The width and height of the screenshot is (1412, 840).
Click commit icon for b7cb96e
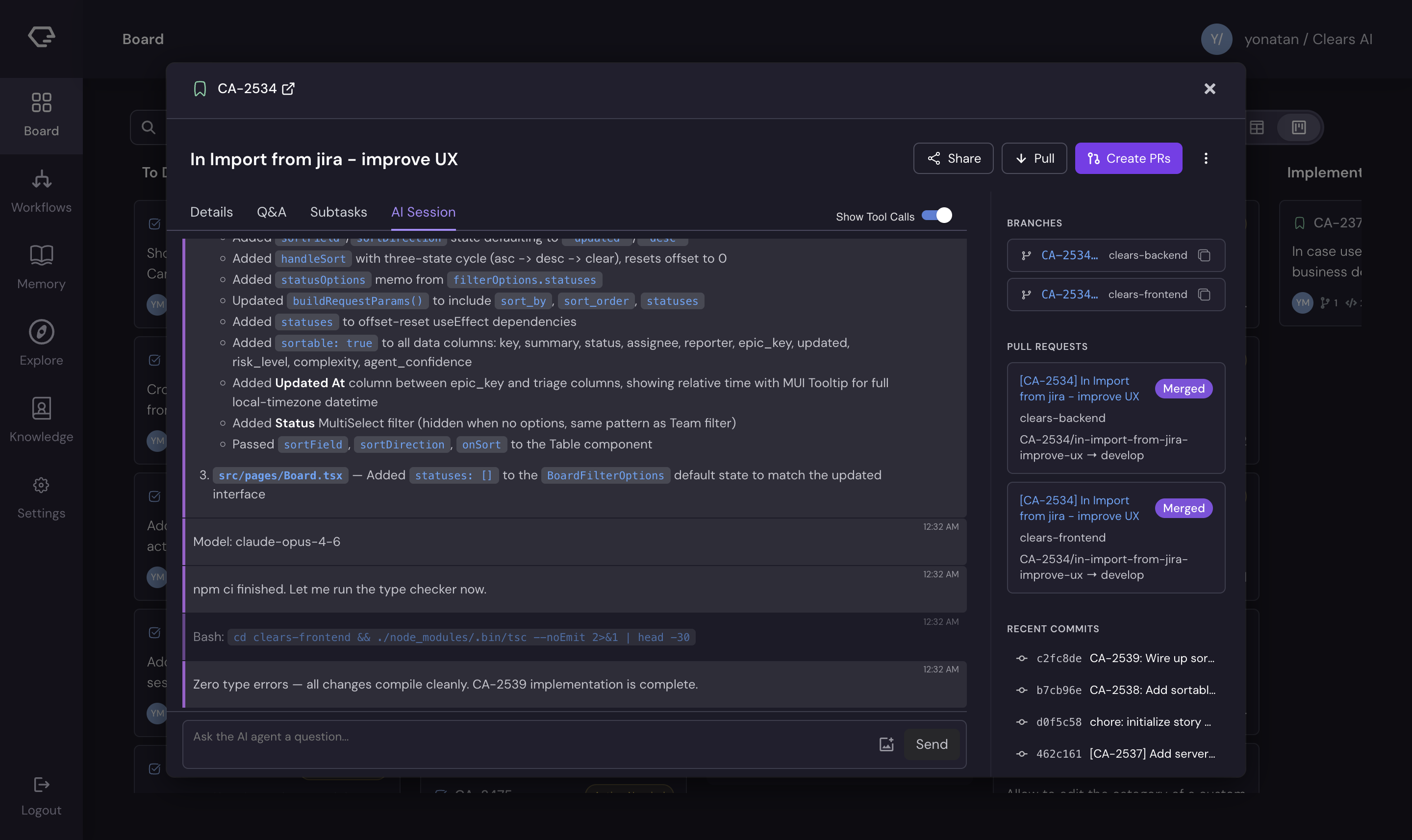1022,690
